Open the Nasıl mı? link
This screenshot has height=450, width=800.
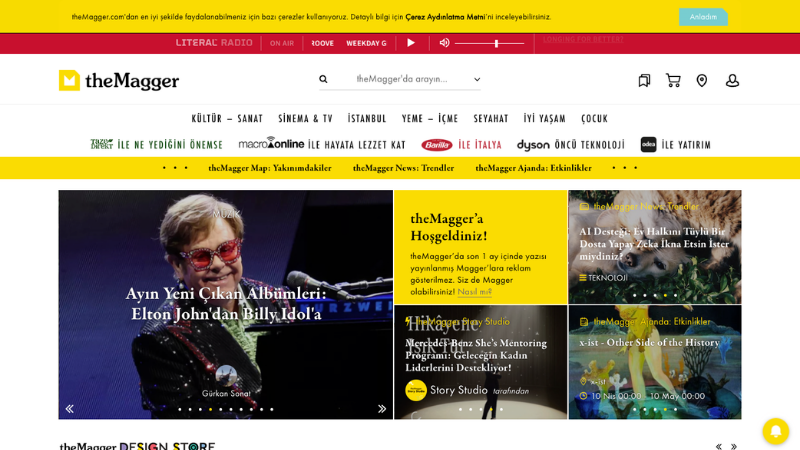click(474, 292)
